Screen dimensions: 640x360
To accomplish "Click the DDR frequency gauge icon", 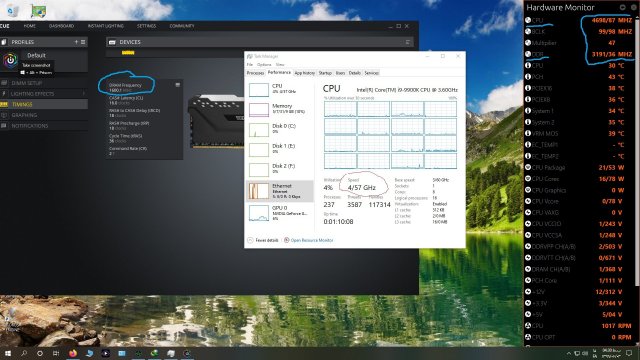I will (528, 54).
